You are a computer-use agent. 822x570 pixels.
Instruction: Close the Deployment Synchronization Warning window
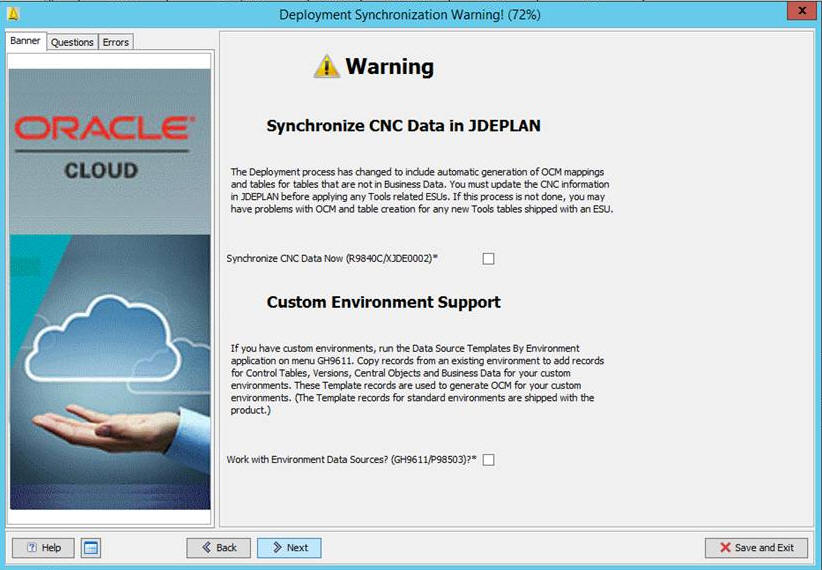tap(802, 10)
